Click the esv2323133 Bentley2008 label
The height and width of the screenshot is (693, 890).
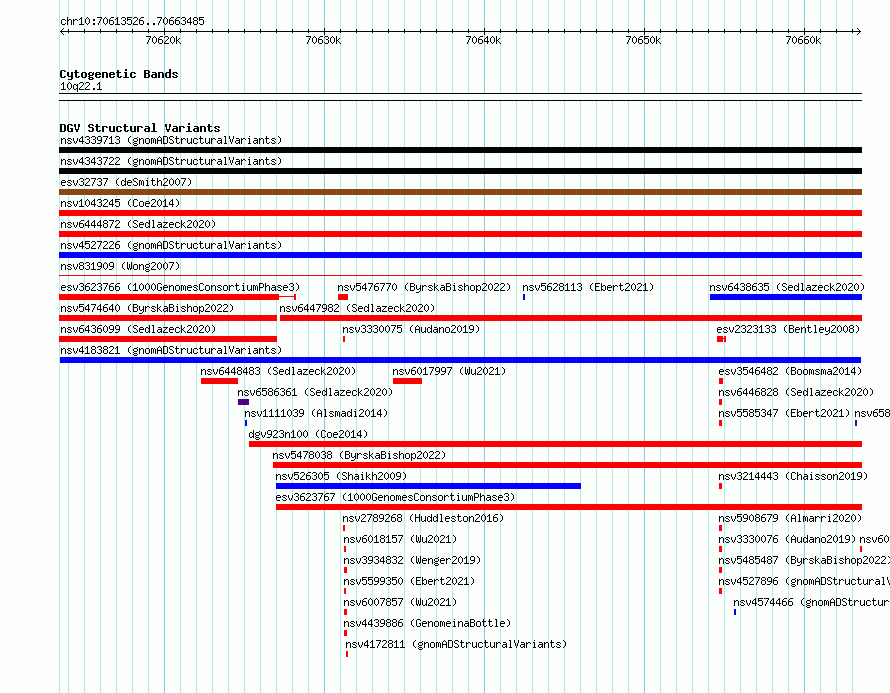(x=788, y=329)
